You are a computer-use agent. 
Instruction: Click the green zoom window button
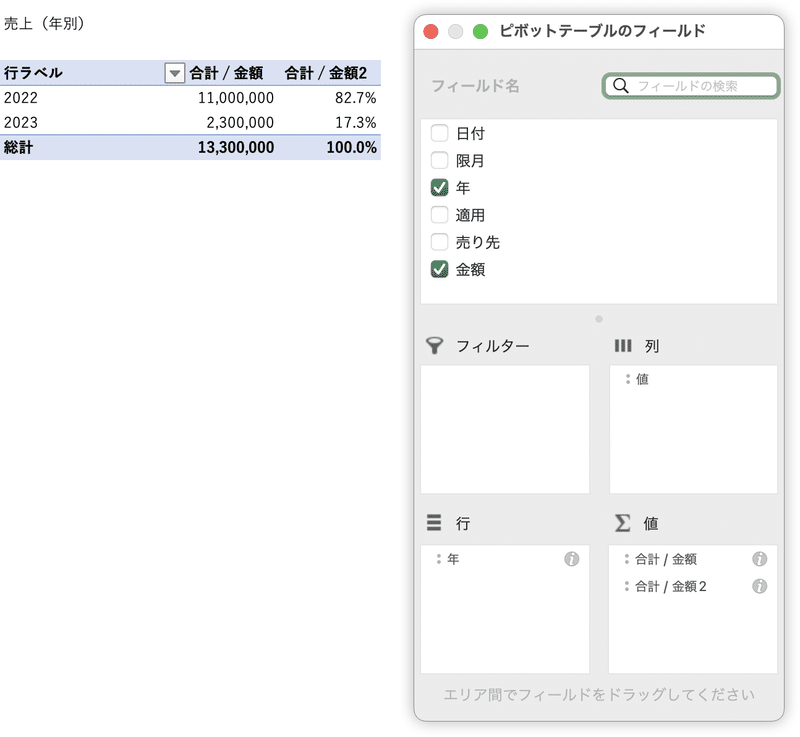pyautogui.click(x=480, y=32)
